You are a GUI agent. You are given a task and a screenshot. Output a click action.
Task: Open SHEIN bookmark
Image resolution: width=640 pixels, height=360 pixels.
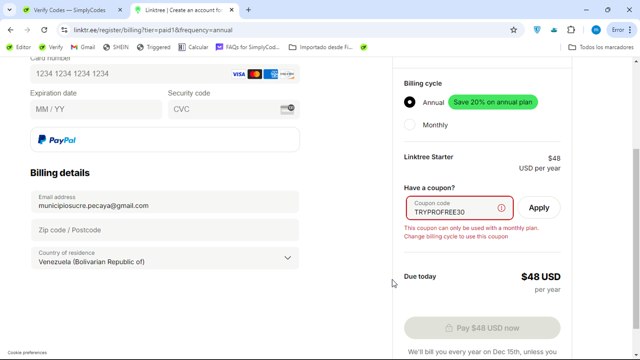pyautogui.click(x=116, y=47)
